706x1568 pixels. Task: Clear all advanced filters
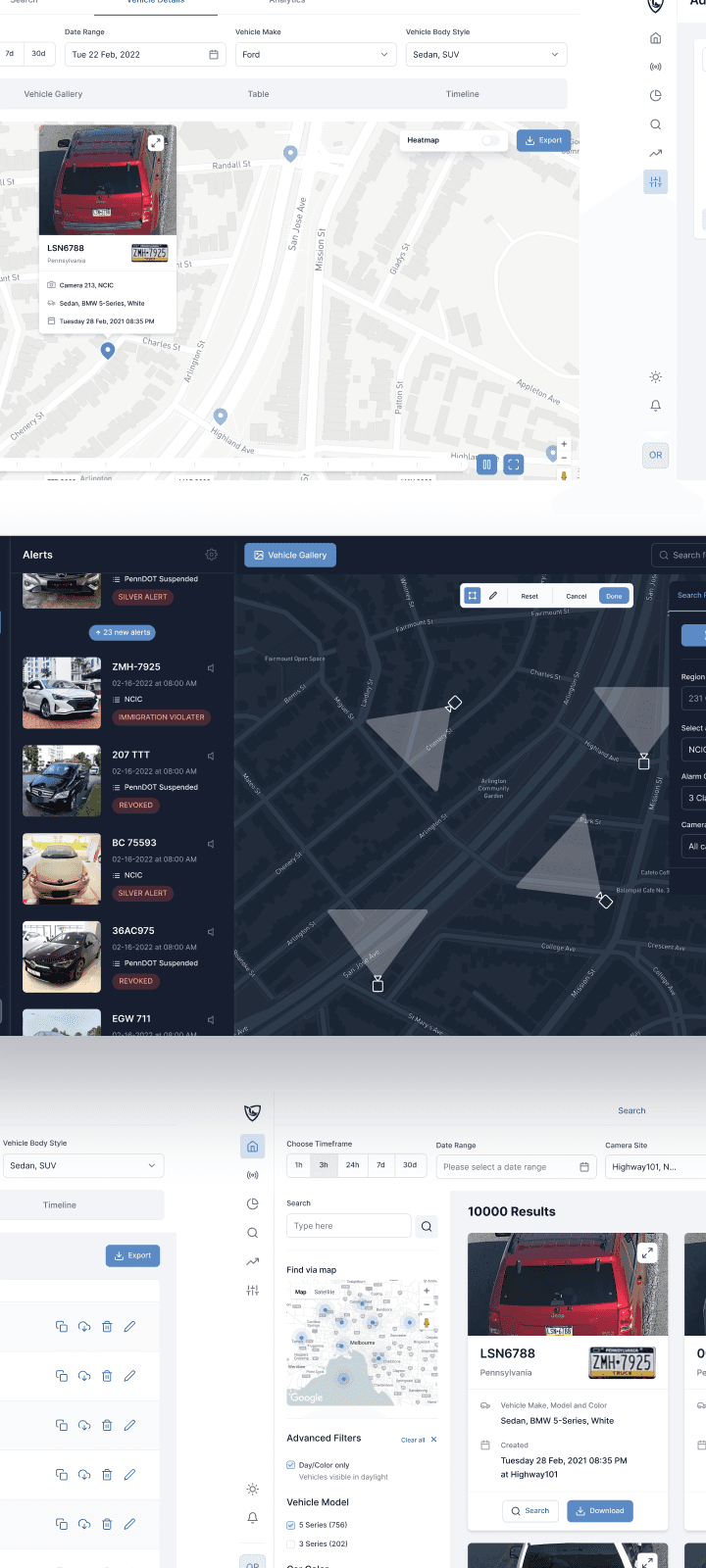click(419, 1440)
